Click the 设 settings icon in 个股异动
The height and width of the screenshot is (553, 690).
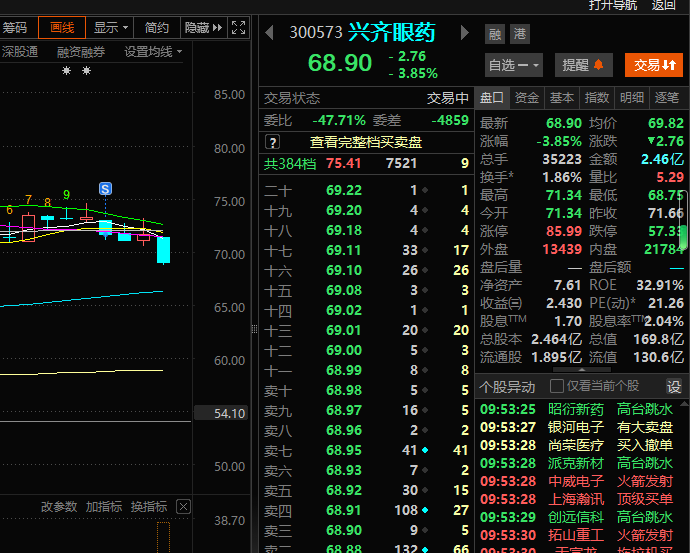tap(674, 386)
